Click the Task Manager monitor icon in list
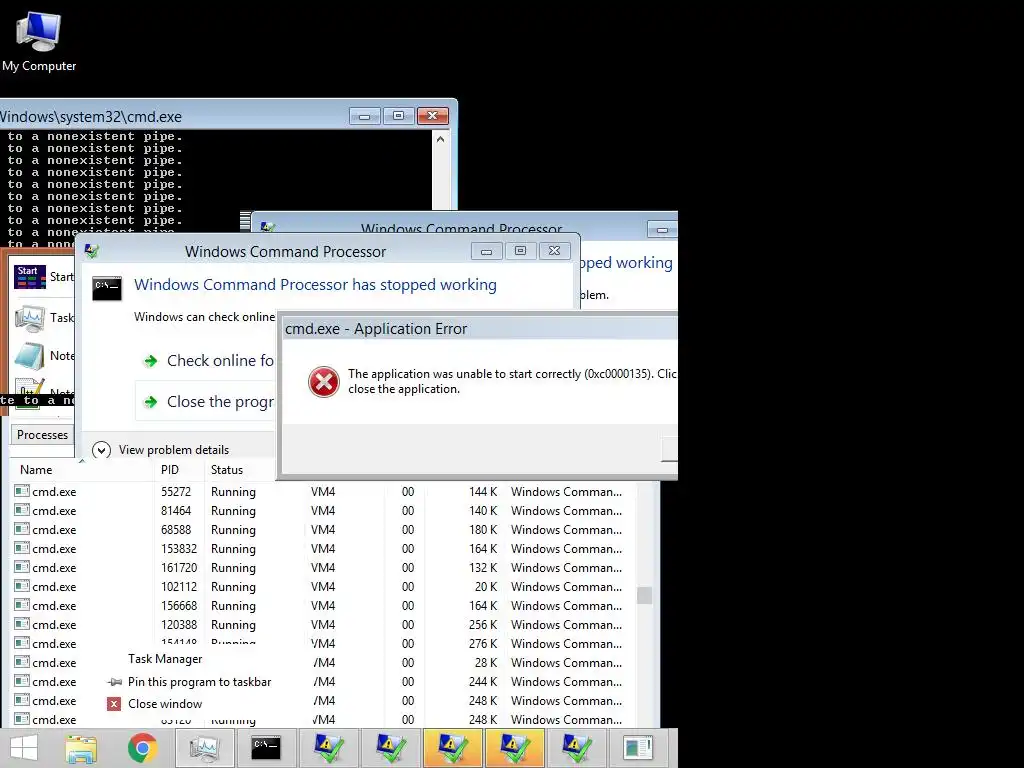The height and width of the screenshot is (768, 1024). [x=30, y=318]
